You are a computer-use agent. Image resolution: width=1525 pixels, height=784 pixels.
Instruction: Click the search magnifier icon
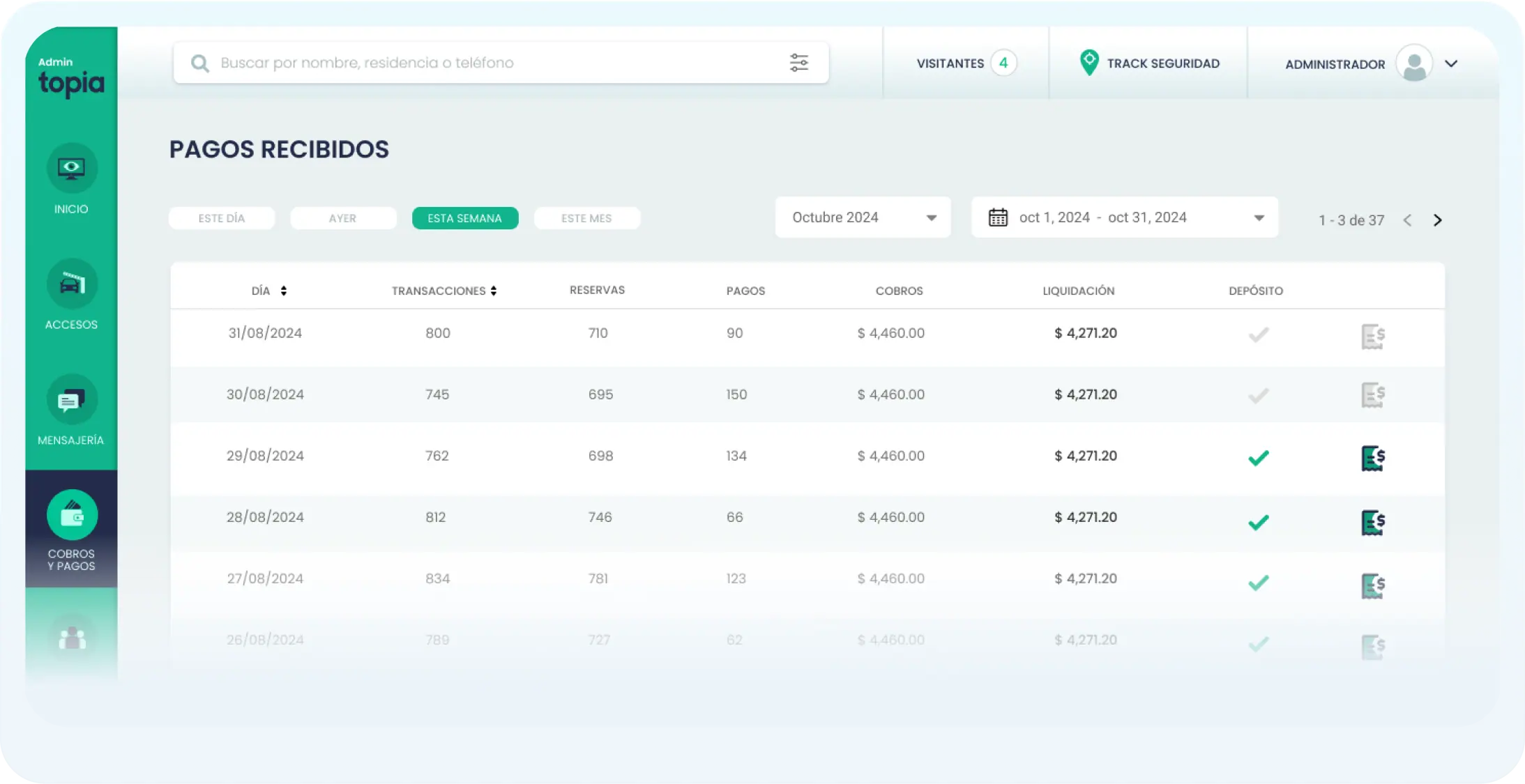click(200, 63)
